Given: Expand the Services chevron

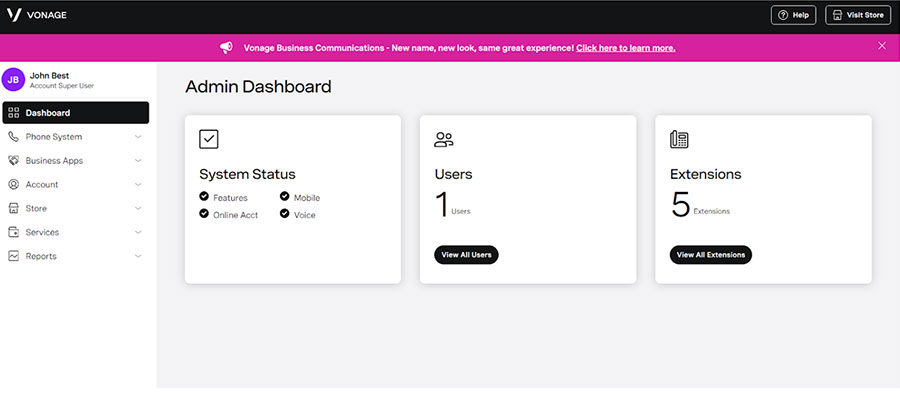Looking at the screenshot, I should tap(138, 232).
